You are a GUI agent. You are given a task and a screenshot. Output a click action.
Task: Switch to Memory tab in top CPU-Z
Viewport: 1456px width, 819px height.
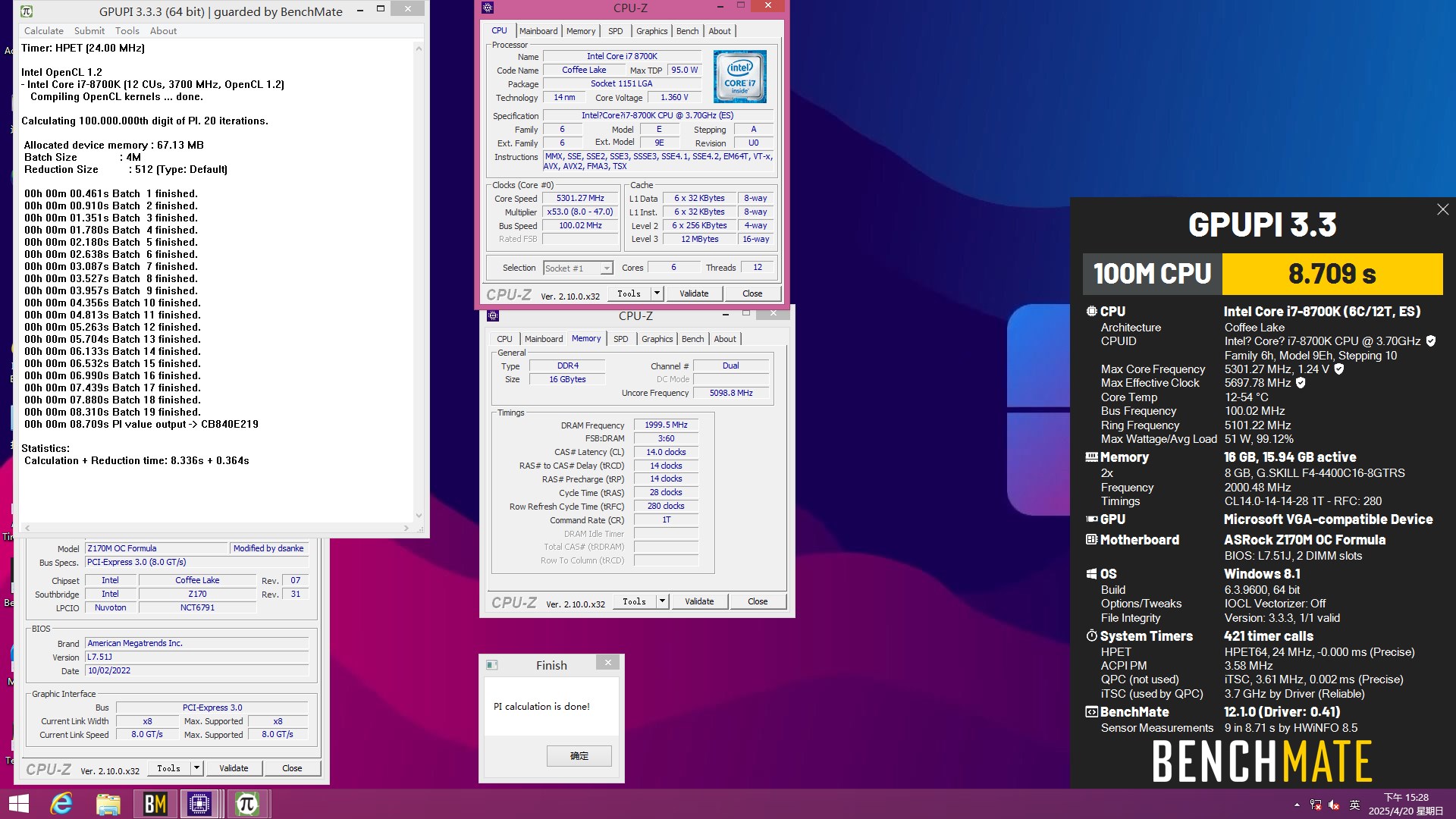pos(581,31)
